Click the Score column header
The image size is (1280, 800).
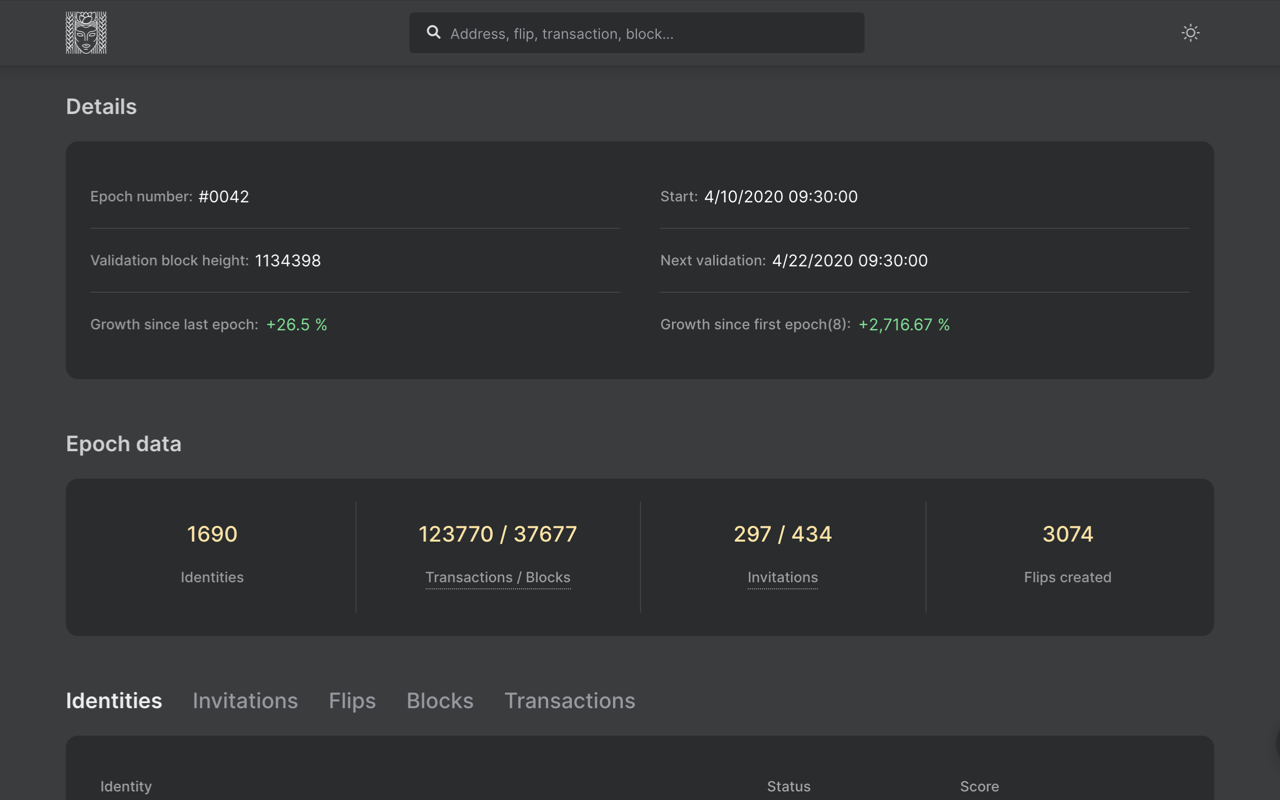point(979,786)
